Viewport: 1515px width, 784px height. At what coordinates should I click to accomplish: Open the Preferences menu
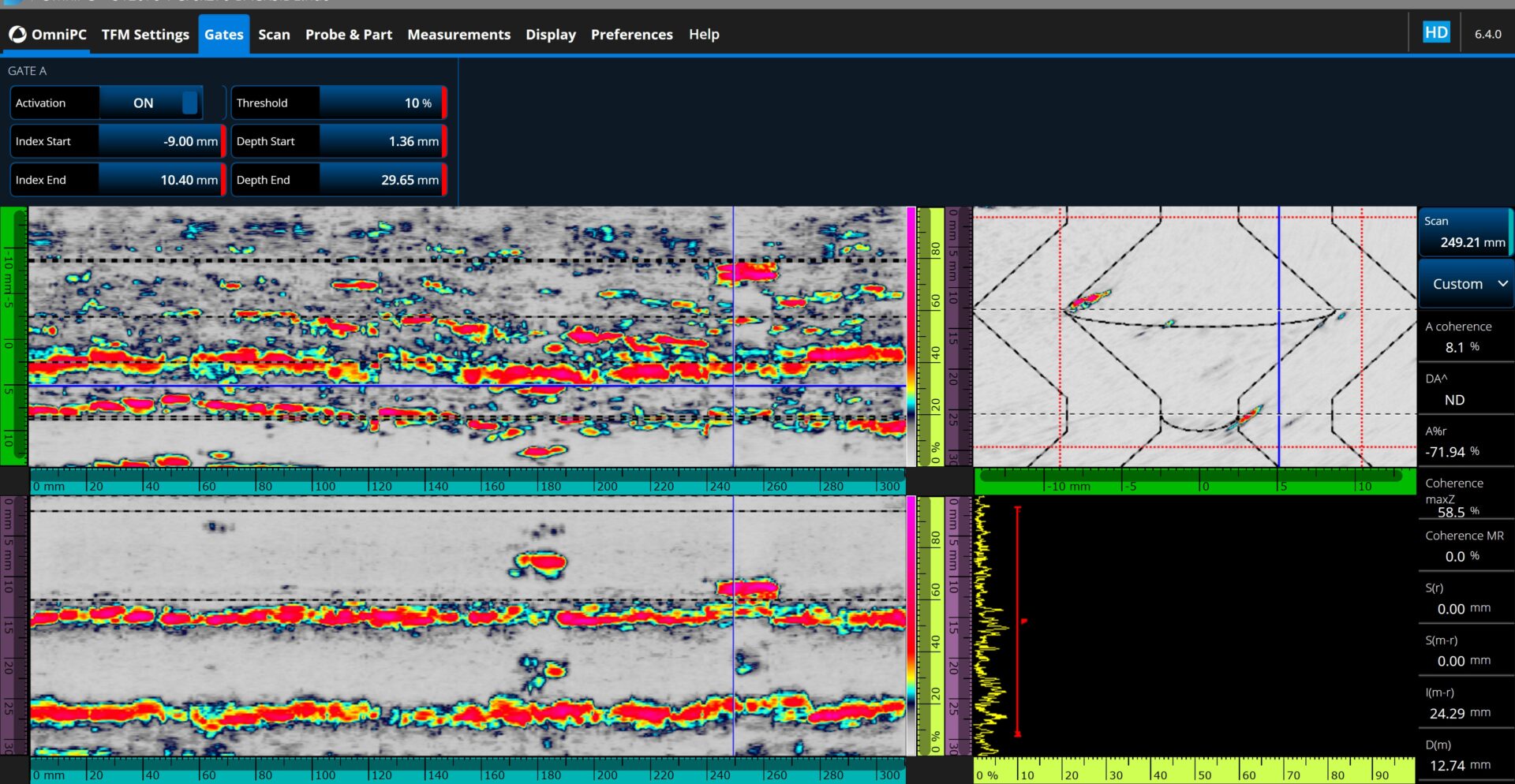631,35
